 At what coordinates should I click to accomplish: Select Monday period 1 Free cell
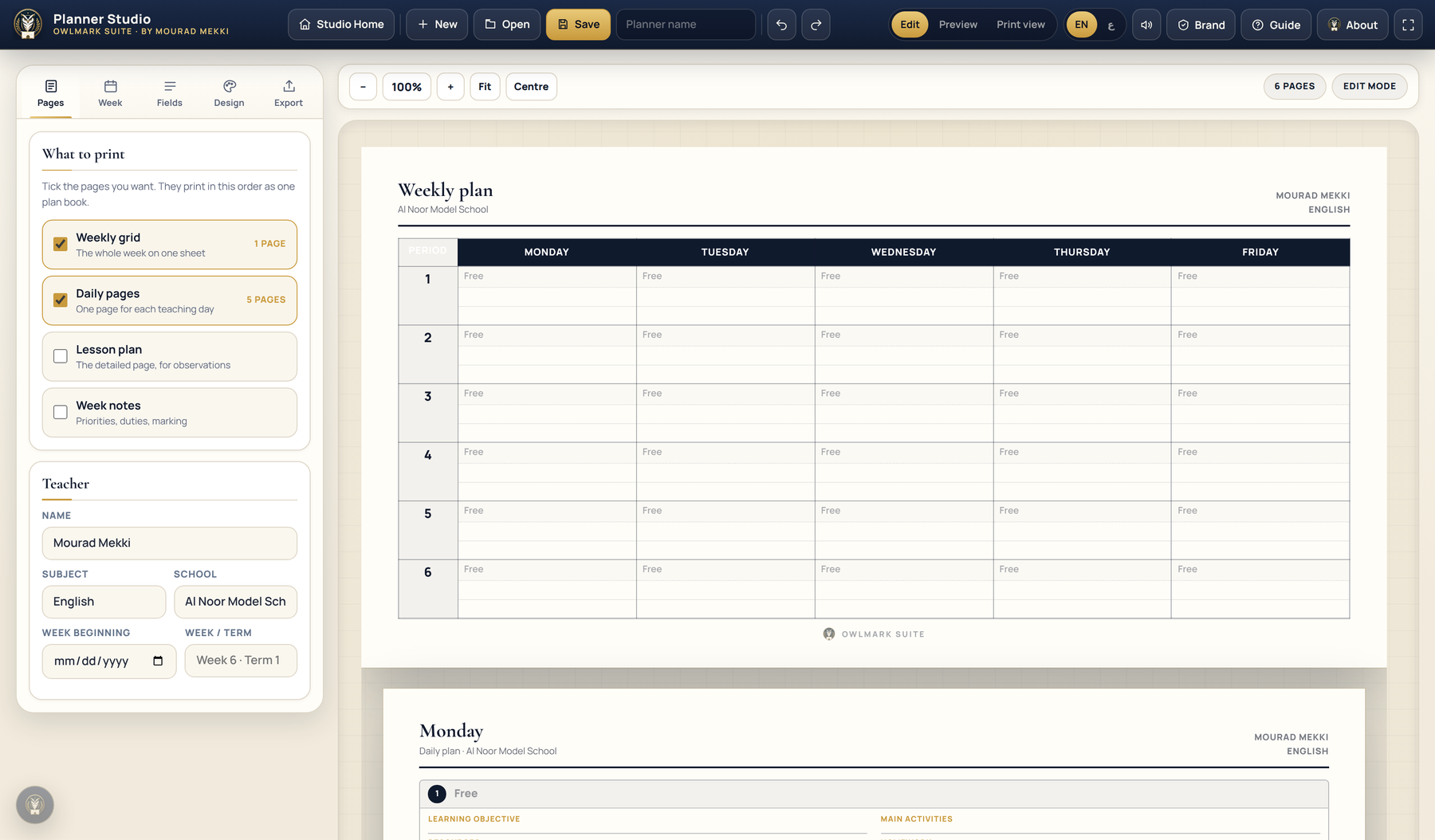tap(547, 296)
